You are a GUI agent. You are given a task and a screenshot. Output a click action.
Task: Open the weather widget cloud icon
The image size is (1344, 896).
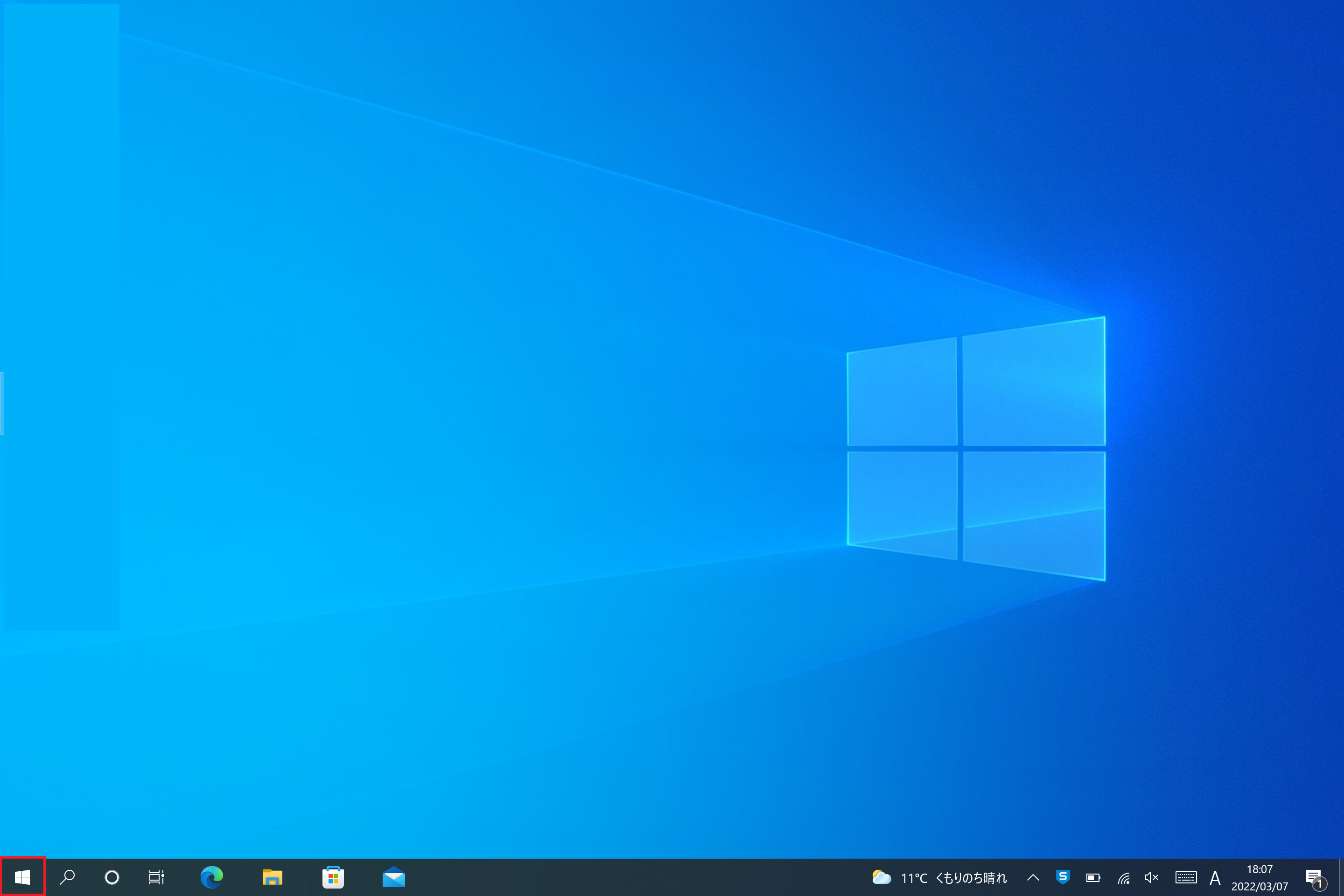(881, 876)
